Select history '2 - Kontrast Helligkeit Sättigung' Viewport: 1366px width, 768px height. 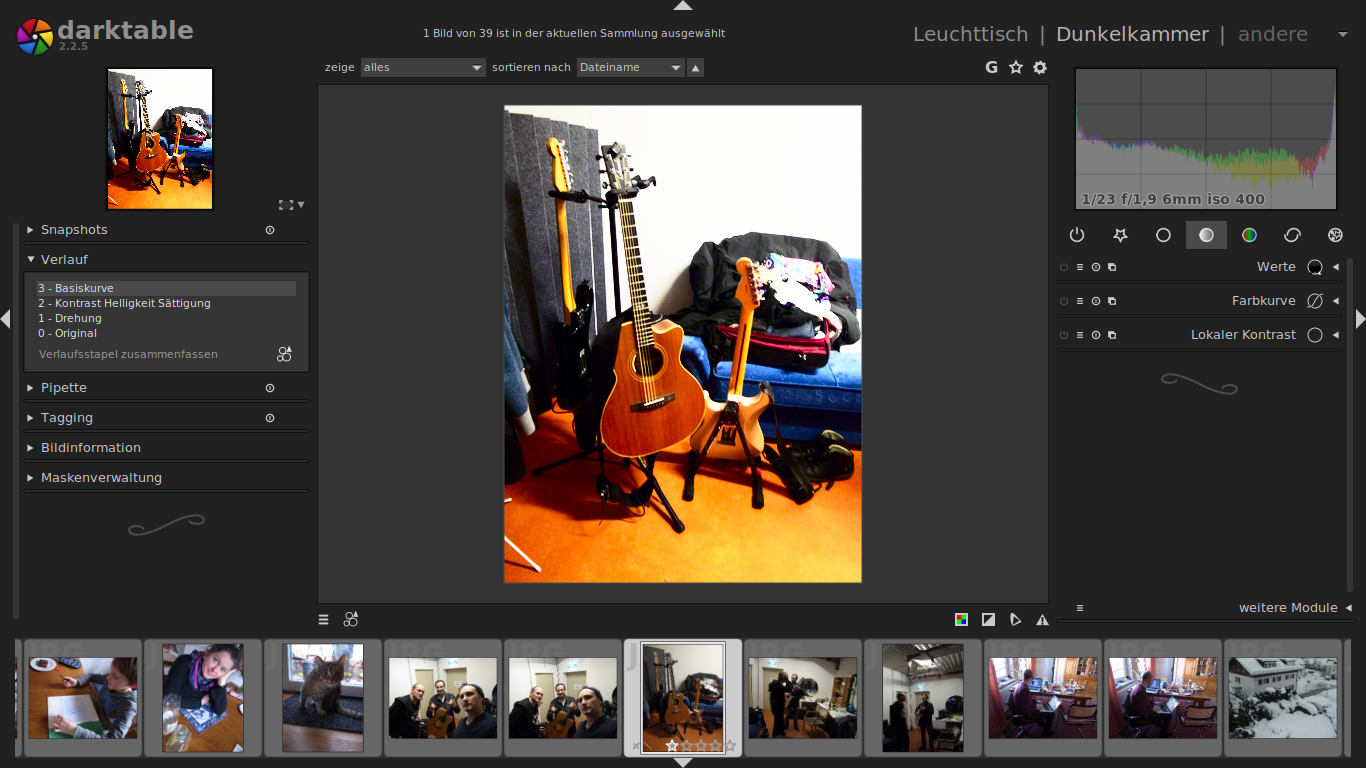[166, 303]
